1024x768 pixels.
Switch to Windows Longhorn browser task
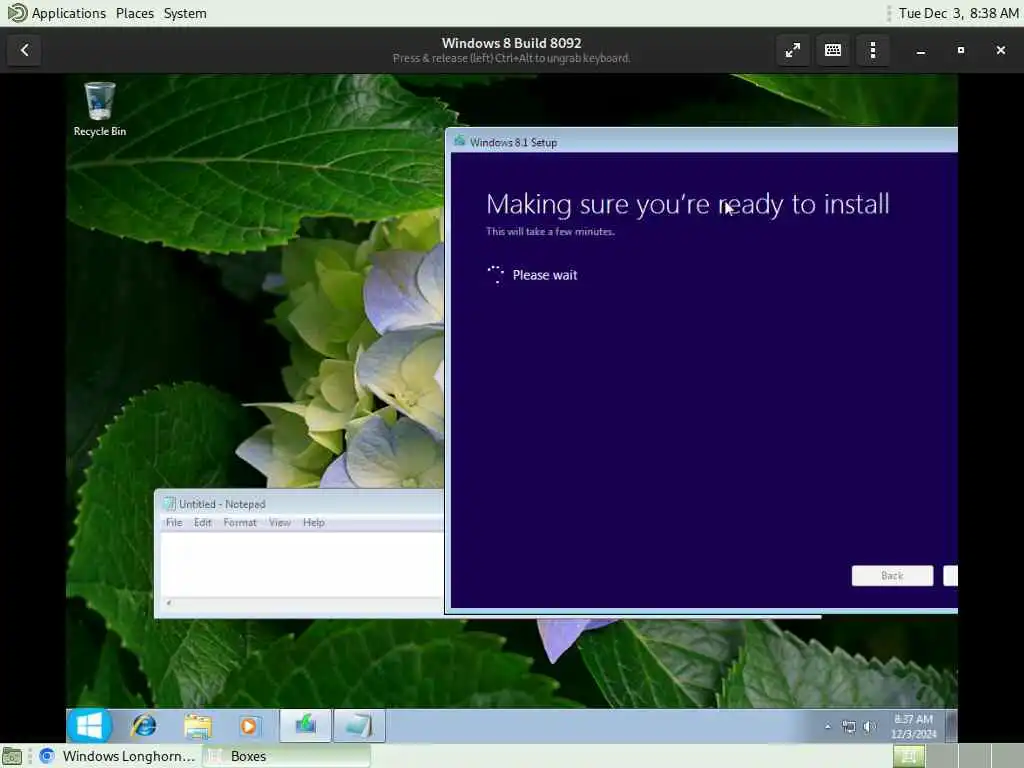coord(119,756)
